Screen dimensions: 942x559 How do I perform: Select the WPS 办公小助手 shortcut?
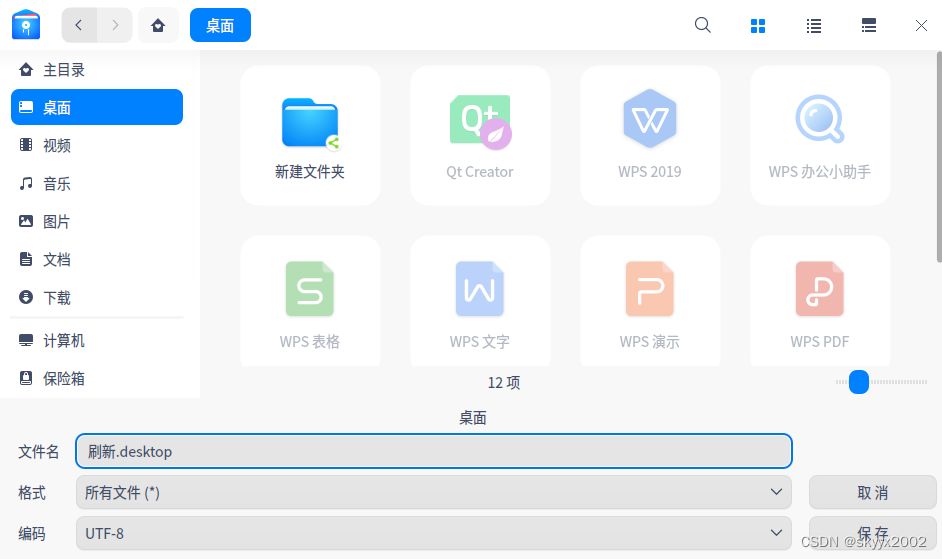820,136
